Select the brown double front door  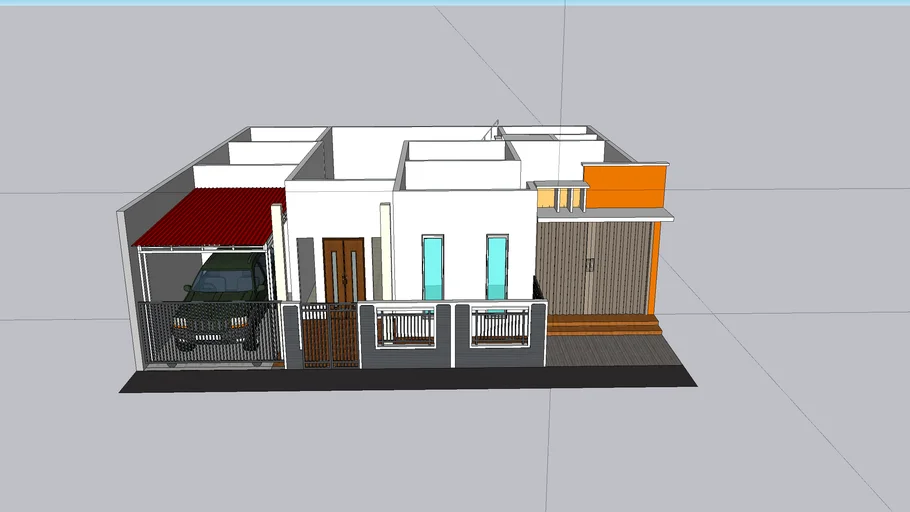(344, 271)
